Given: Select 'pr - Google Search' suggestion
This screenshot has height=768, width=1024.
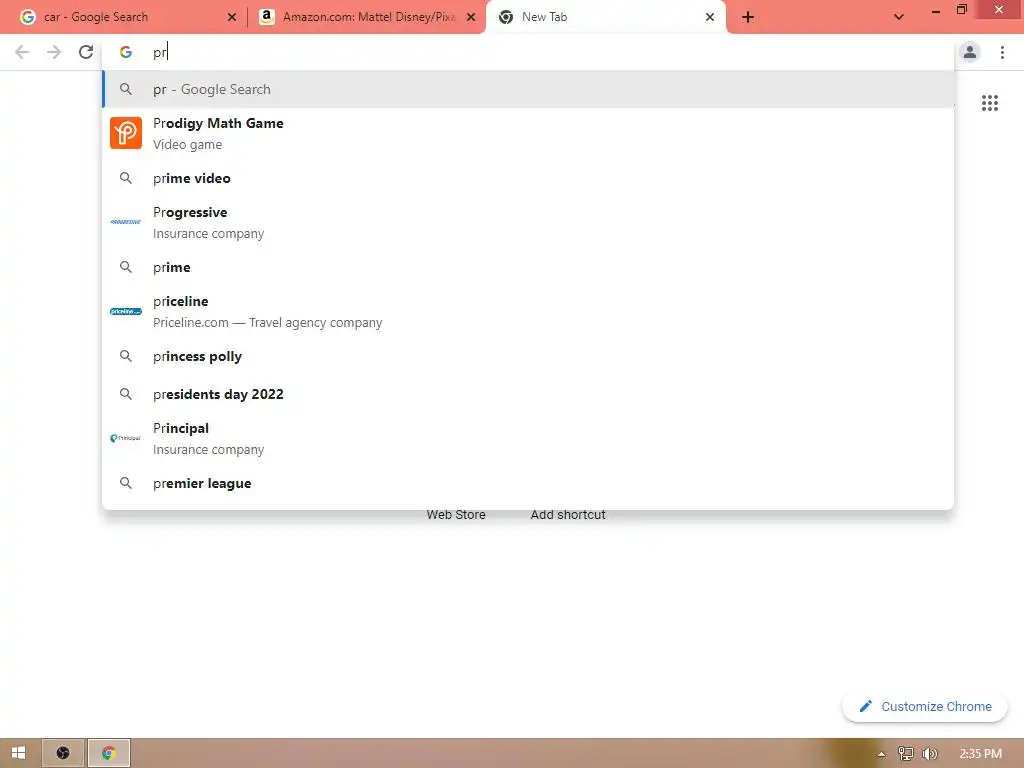Looking at the screenshot, I should click(x=528, y=89).
